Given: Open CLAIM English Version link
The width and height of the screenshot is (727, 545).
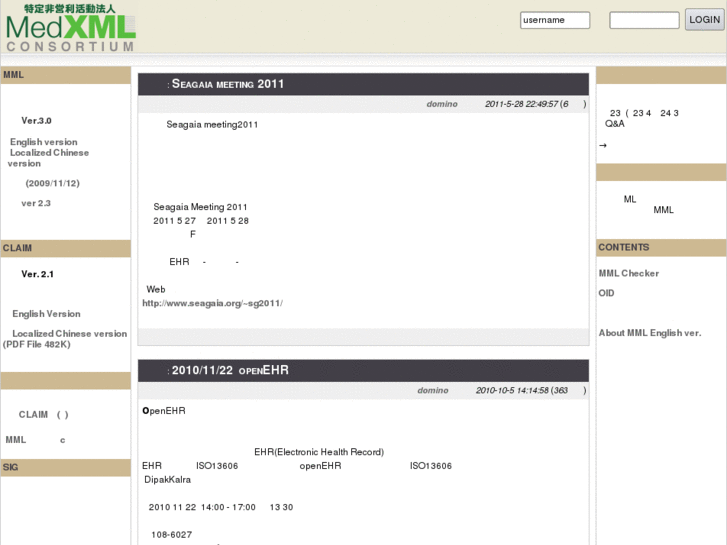Looking at the screenshot, I should pyautogui.click(x=46, y=314).
